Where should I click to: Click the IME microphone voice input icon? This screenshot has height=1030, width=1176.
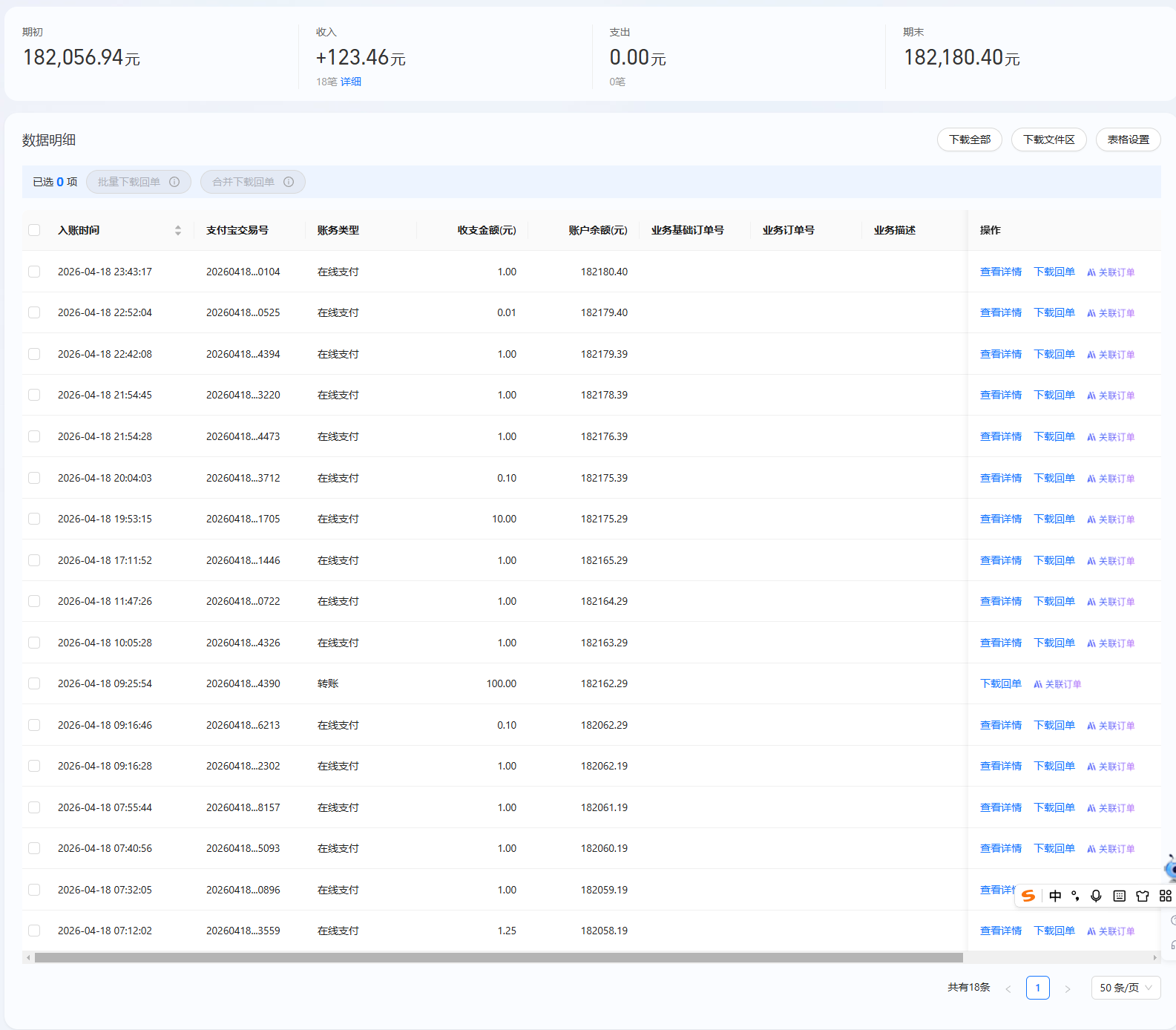point(1096,896)
